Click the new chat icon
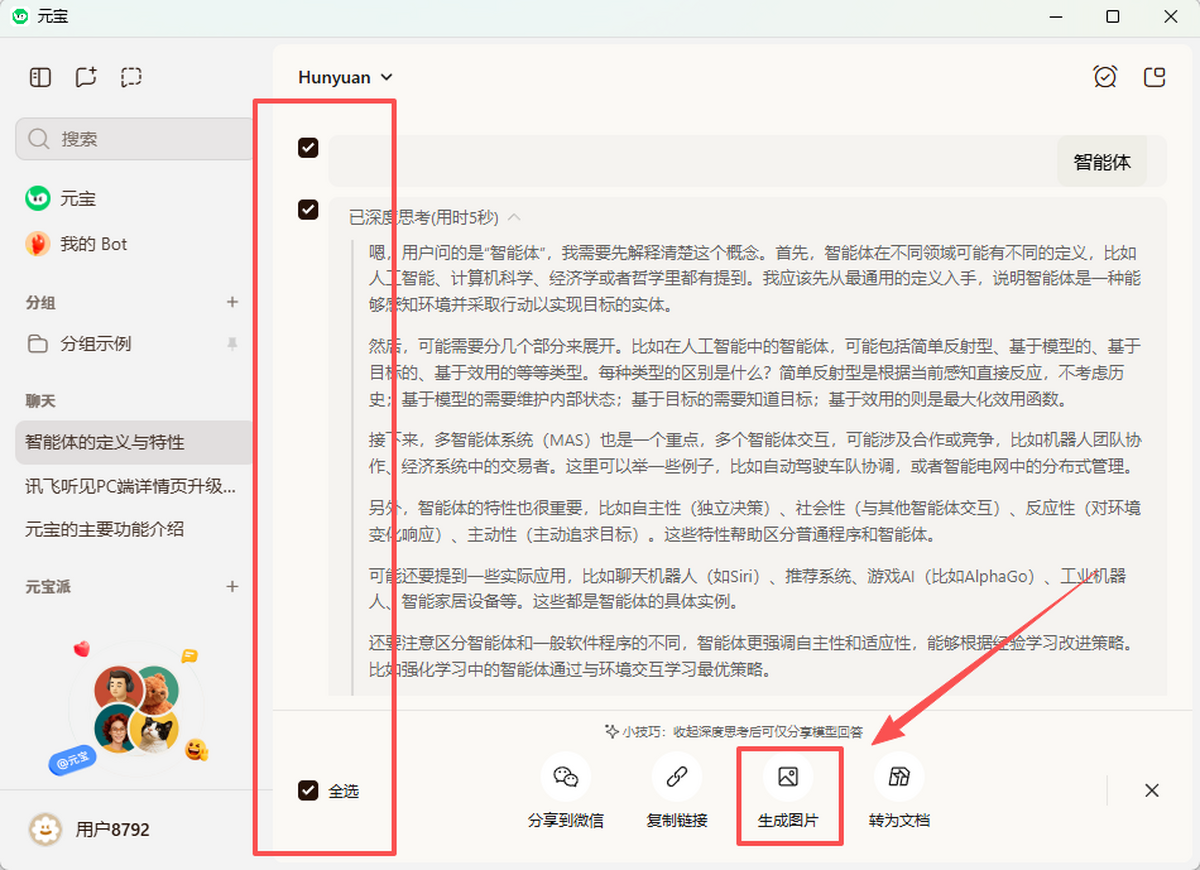1200x870 pixels. tap(86, 77)
